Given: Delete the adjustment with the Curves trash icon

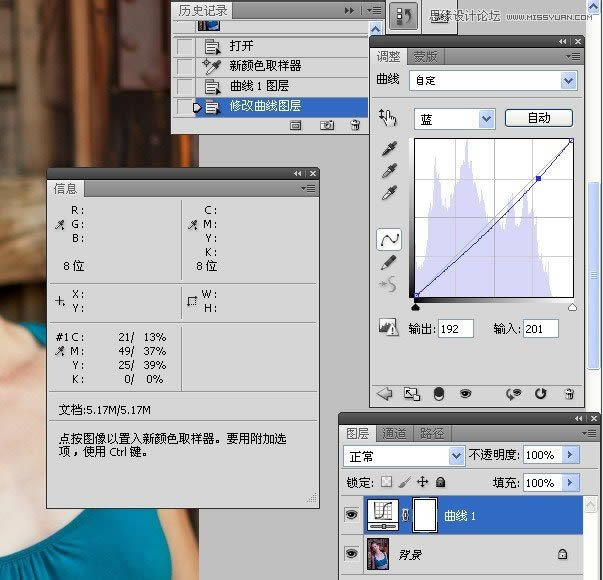Looking at the screenshot, I should [569, 394].
